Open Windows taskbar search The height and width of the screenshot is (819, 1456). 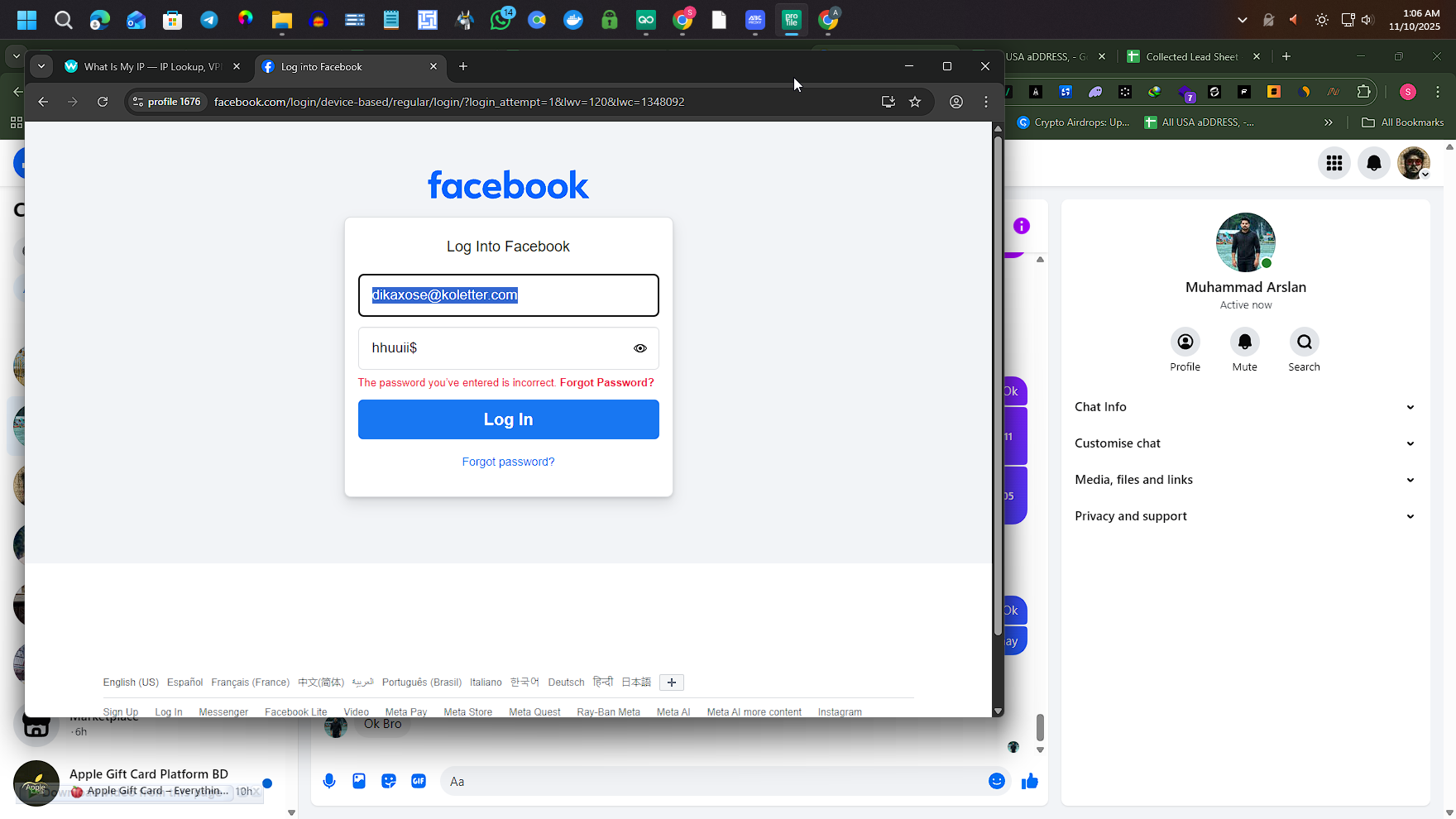coord(63,20)
